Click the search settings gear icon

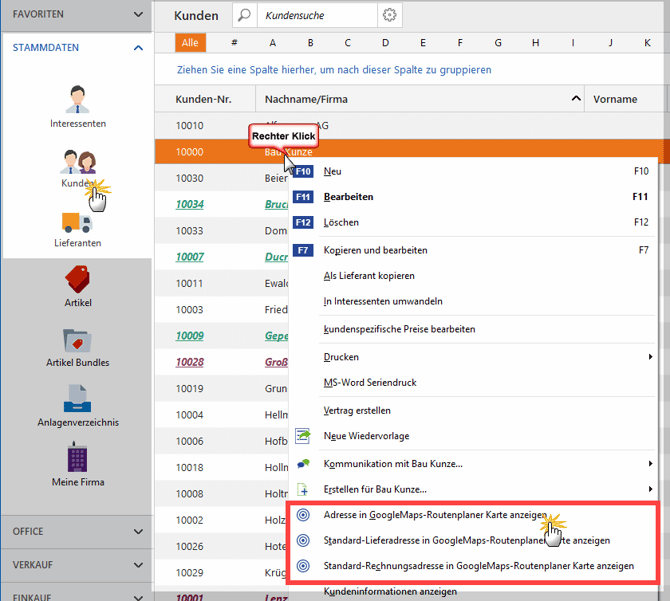coord(390,15)
